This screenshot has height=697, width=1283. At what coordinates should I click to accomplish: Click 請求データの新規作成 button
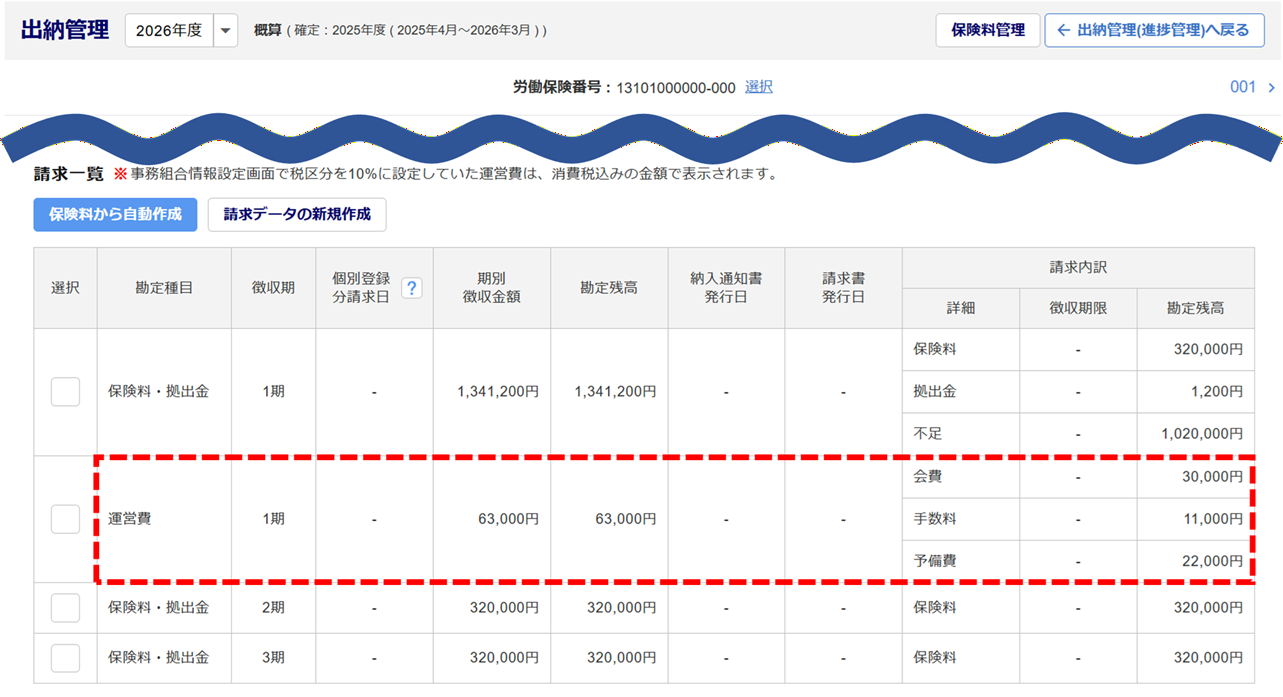[297, 214]
